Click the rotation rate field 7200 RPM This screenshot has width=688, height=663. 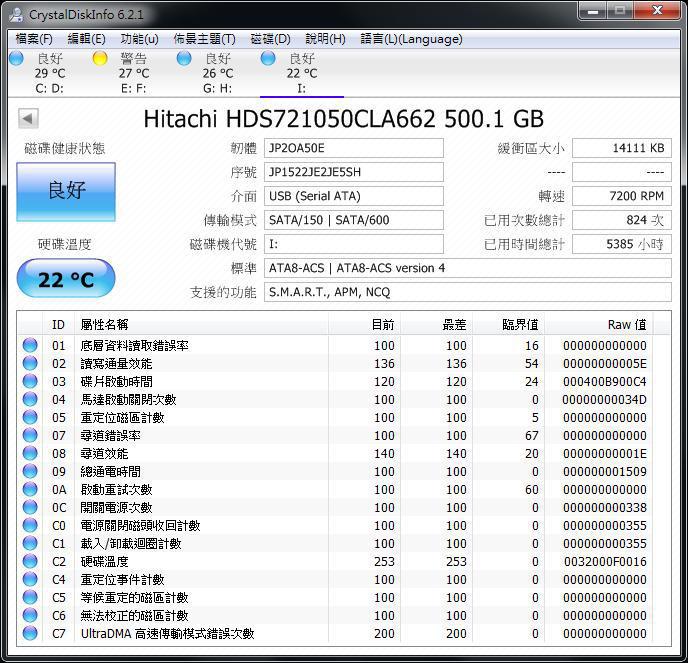(622, 196)
